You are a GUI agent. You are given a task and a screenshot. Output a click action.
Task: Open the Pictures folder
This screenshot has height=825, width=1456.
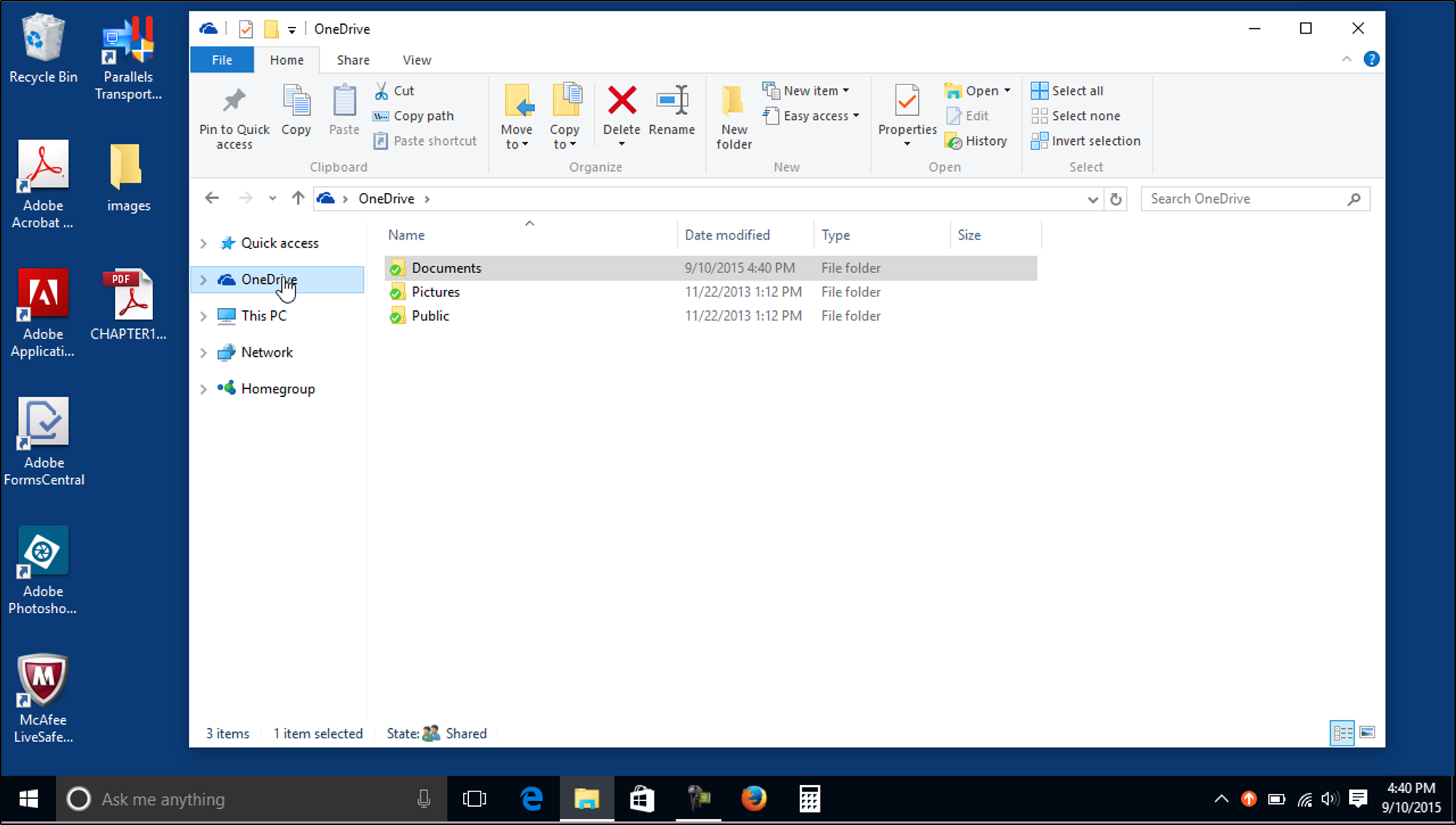(x=435, y=291)
